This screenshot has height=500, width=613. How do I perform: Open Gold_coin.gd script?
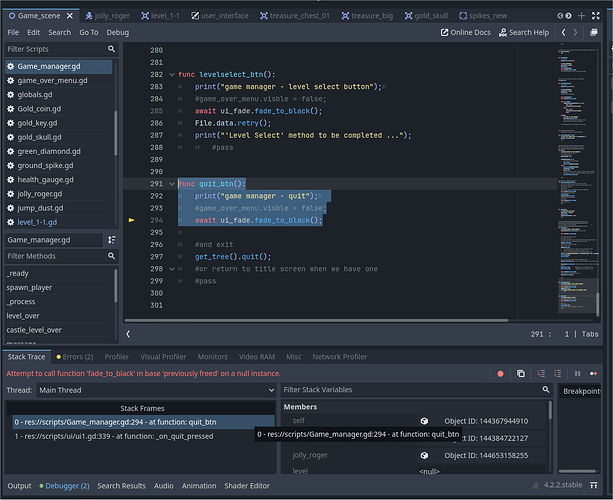tap(59, 109)
